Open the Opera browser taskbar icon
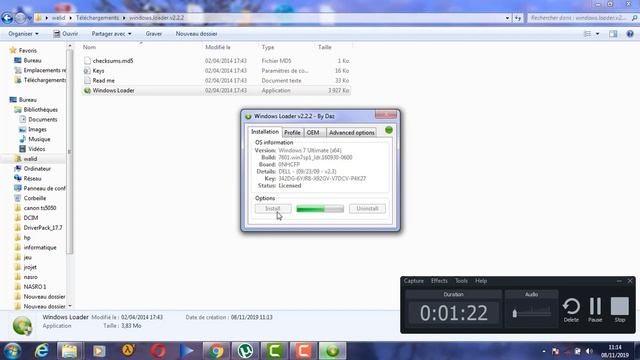The image size is (640, 360). pos(158,351)
